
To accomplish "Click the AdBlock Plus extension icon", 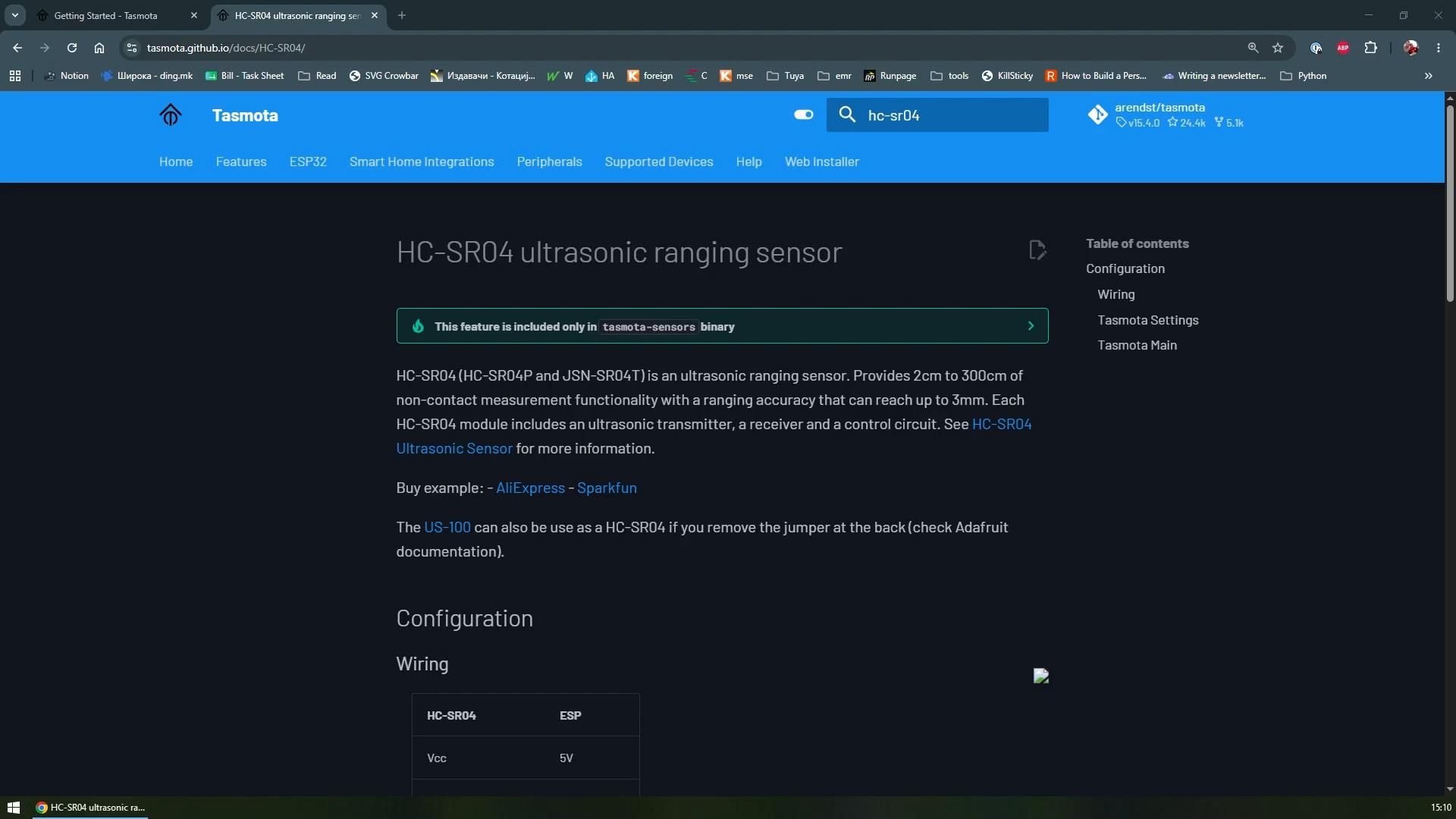I will click(1343, 48).
